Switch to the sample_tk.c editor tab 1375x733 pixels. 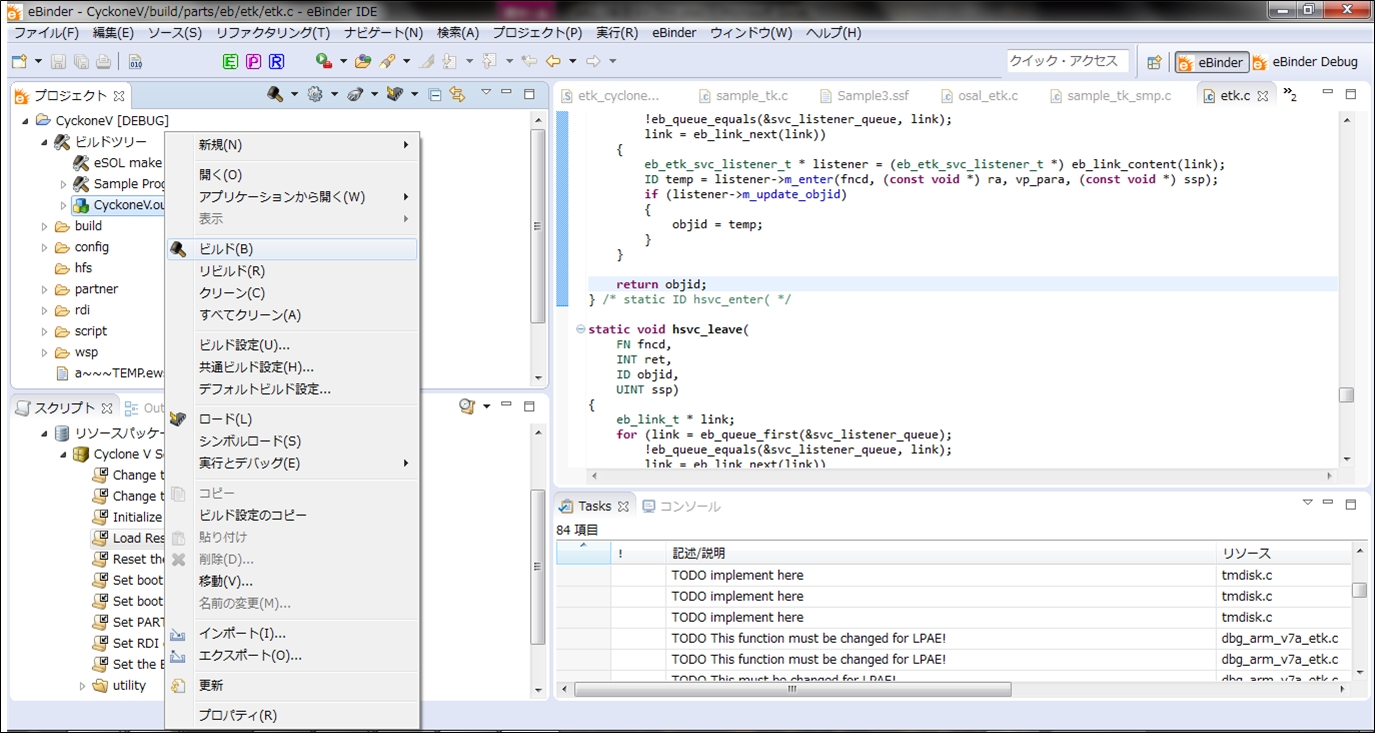coord(751,96)
